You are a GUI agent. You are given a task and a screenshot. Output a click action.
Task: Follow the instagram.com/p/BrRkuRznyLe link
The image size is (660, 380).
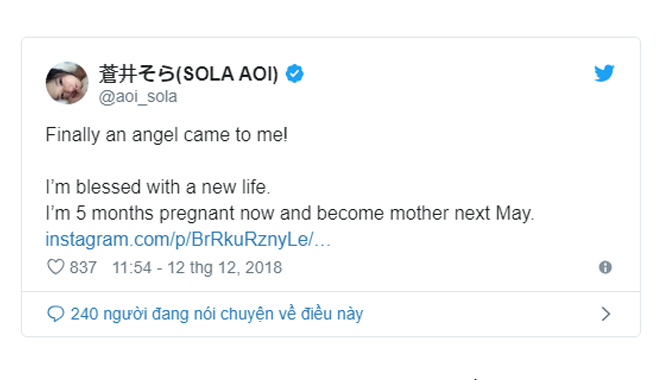[188, 239]
